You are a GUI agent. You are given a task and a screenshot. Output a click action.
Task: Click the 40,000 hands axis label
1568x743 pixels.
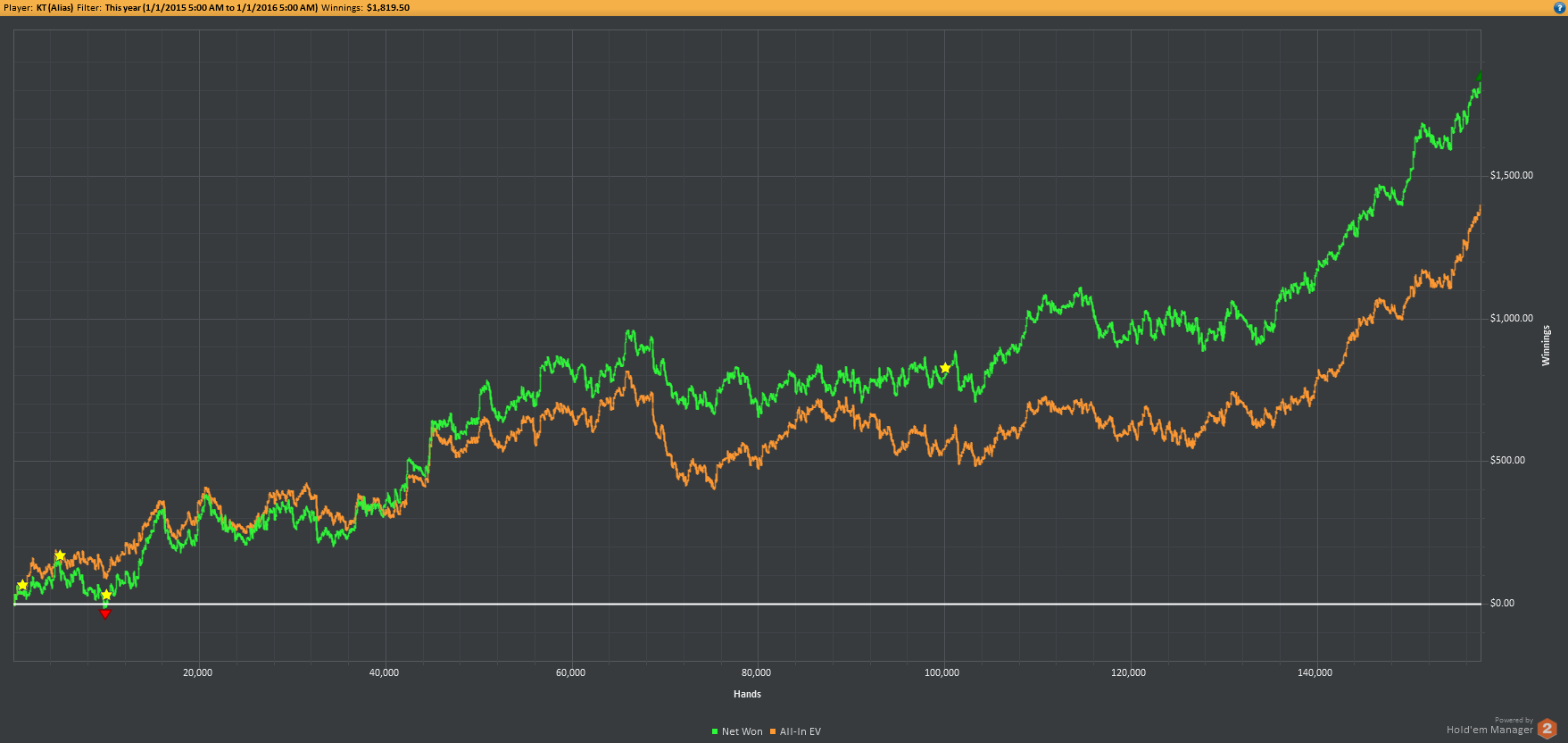(385, 673)
